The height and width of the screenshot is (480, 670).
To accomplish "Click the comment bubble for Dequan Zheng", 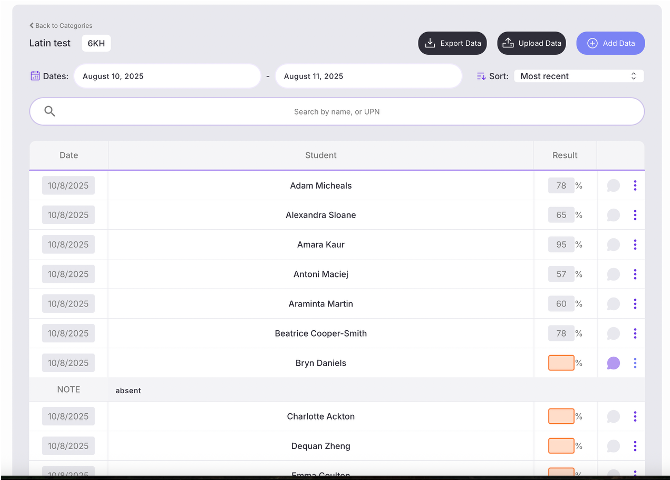I will pos(613,446).
